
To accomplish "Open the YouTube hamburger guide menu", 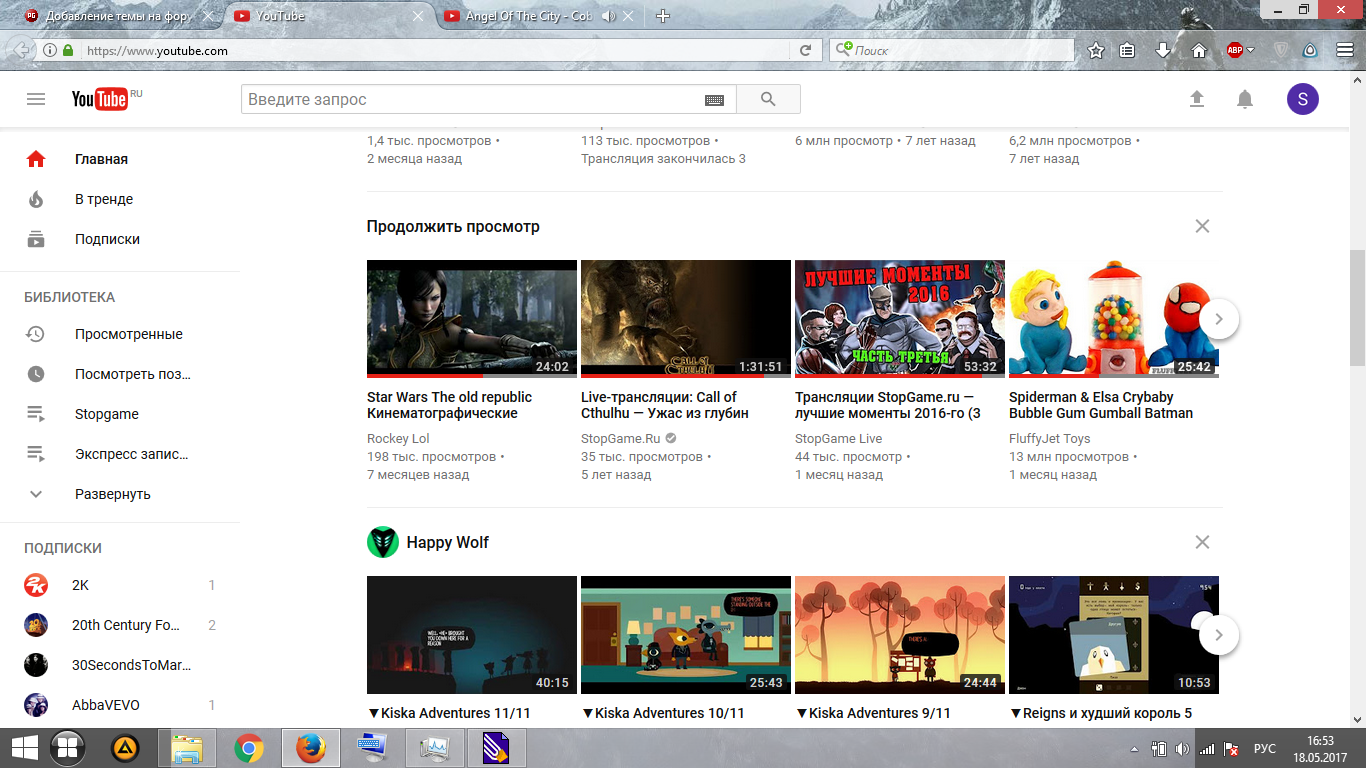I will (x=36, y=99).
